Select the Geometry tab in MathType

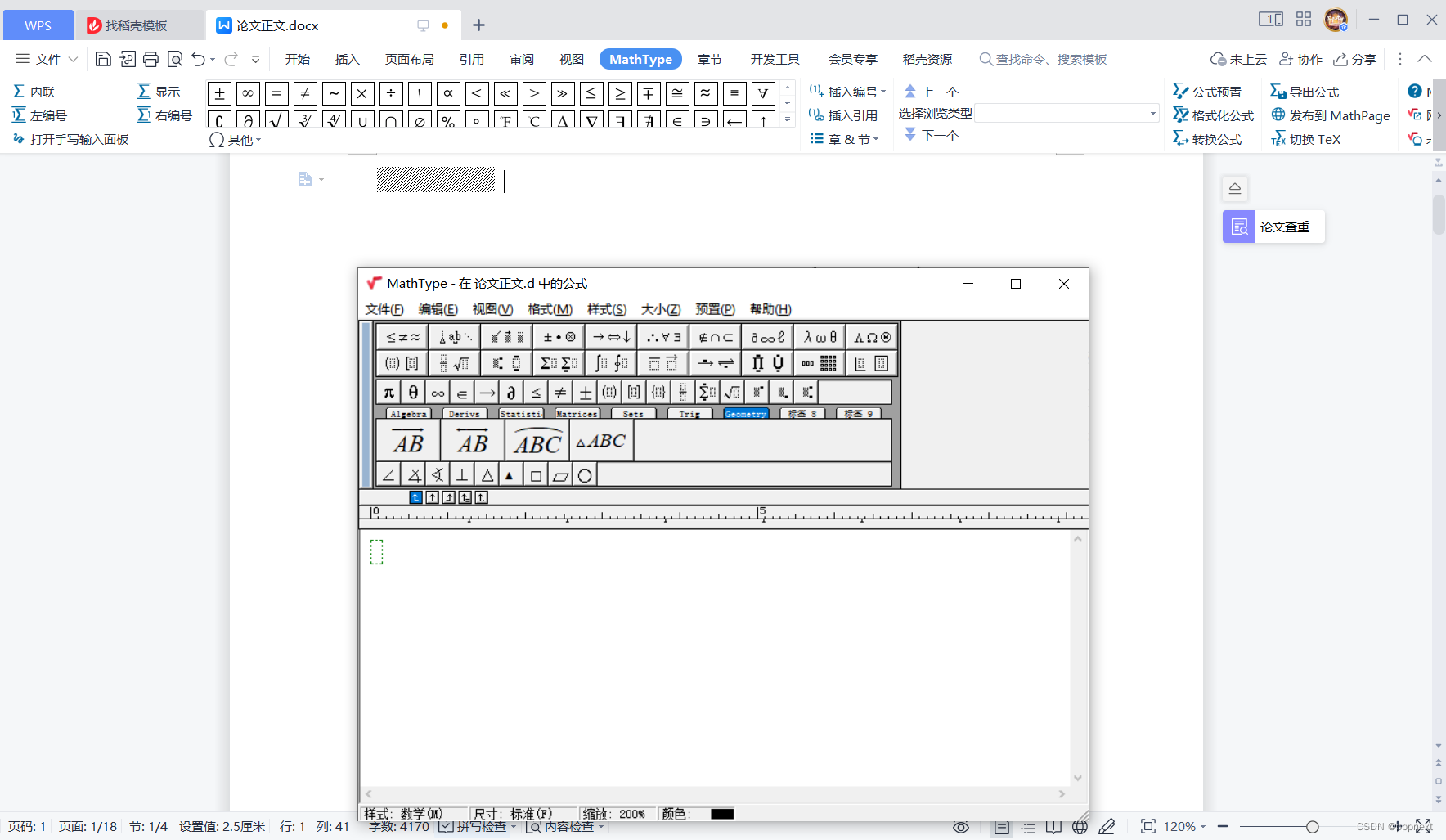pos(746,414)
